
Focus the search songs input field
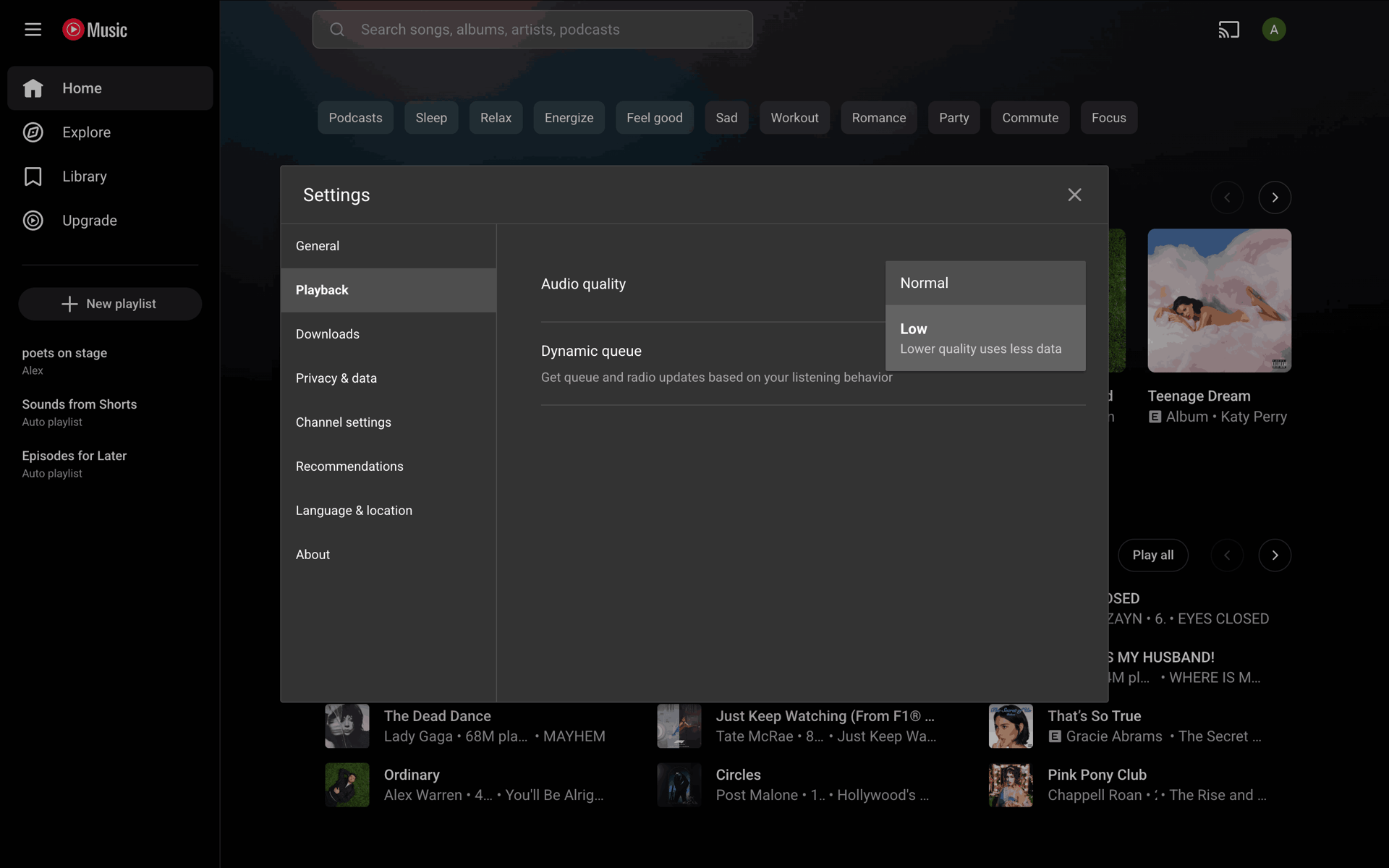(532, 30)
